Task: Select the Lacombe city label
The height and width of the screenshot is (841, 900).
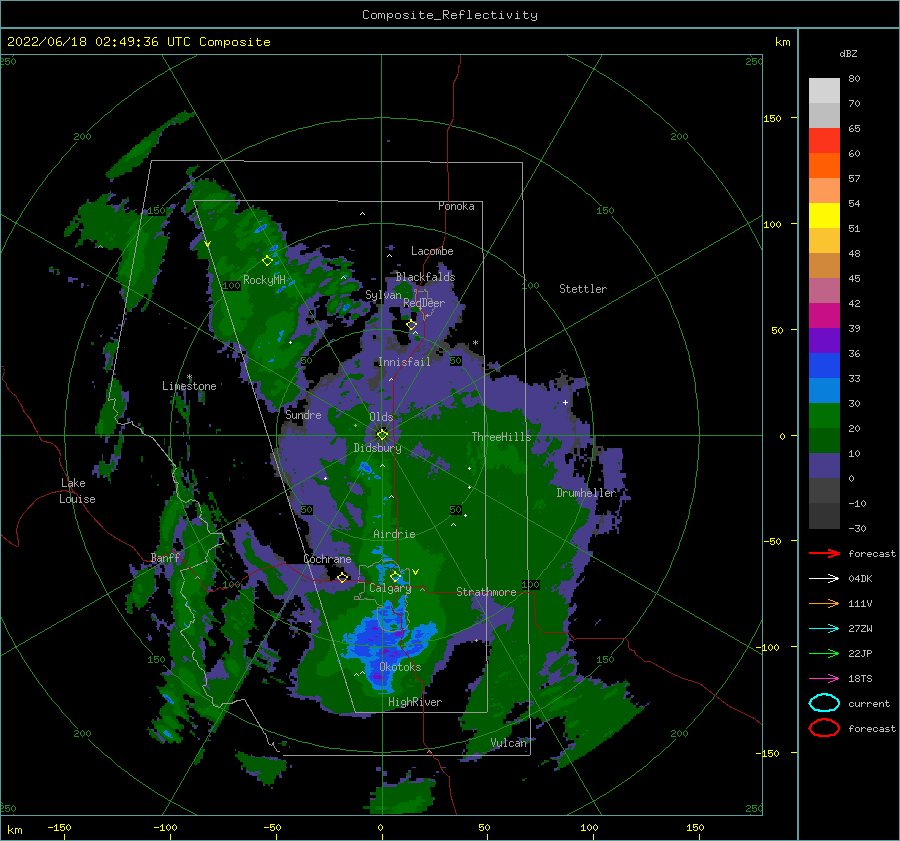Action: tap(432, 251)
